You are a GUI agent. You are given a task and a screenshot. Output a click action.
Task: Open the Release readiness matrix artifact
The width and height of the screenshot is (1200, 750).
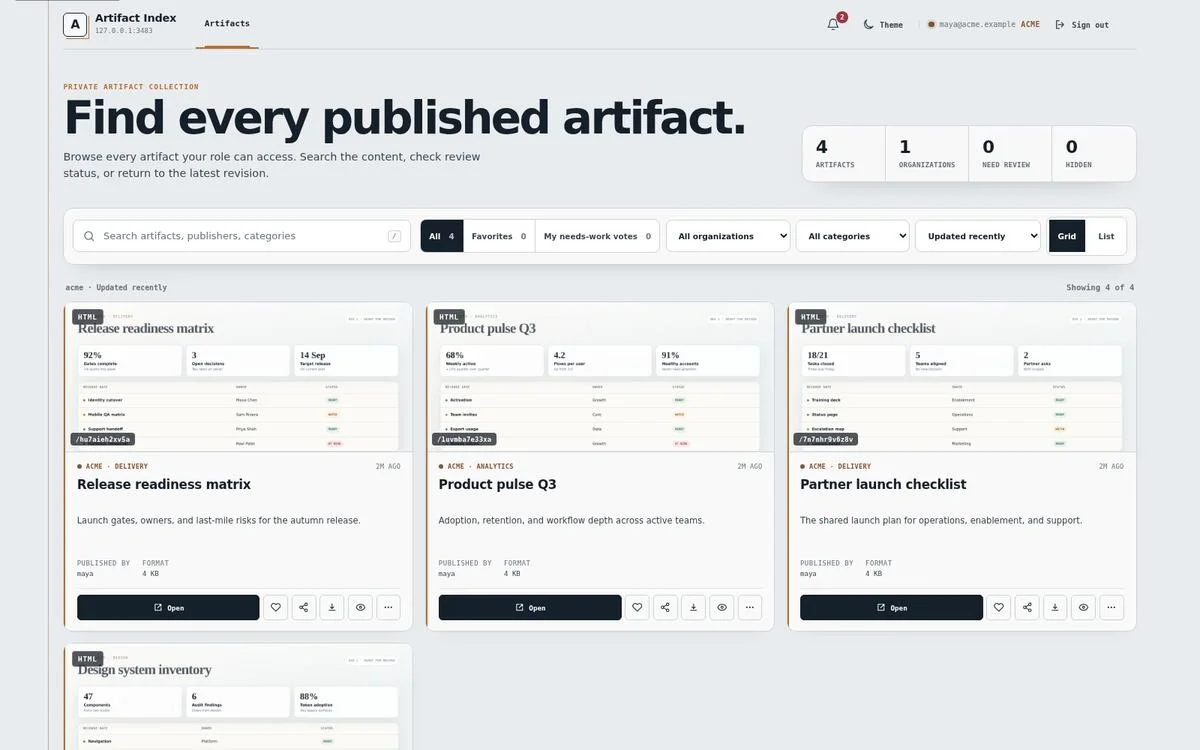pos(168,607)
